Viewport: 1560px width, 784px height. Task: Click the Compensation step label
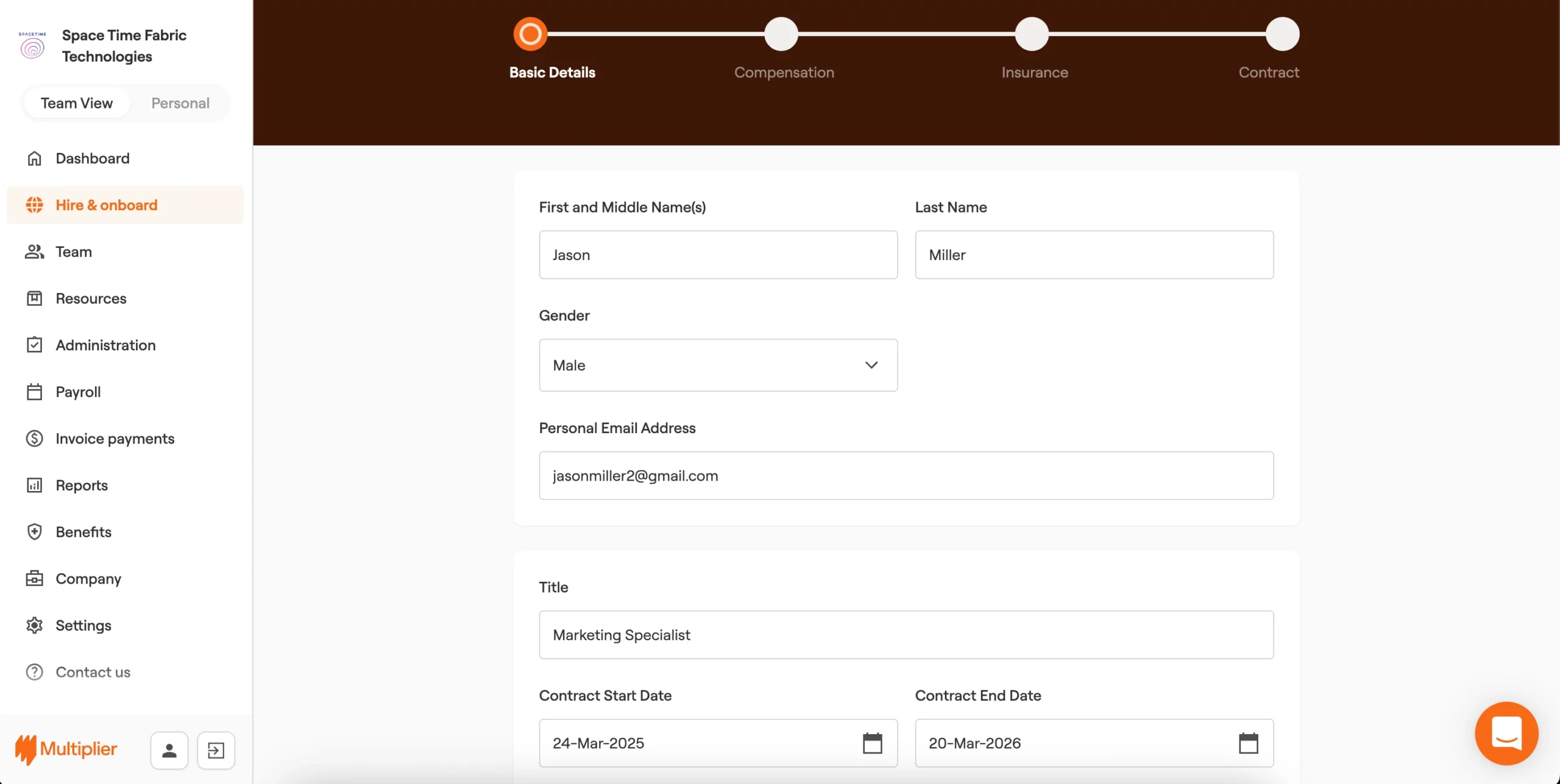tap(784, 72)
